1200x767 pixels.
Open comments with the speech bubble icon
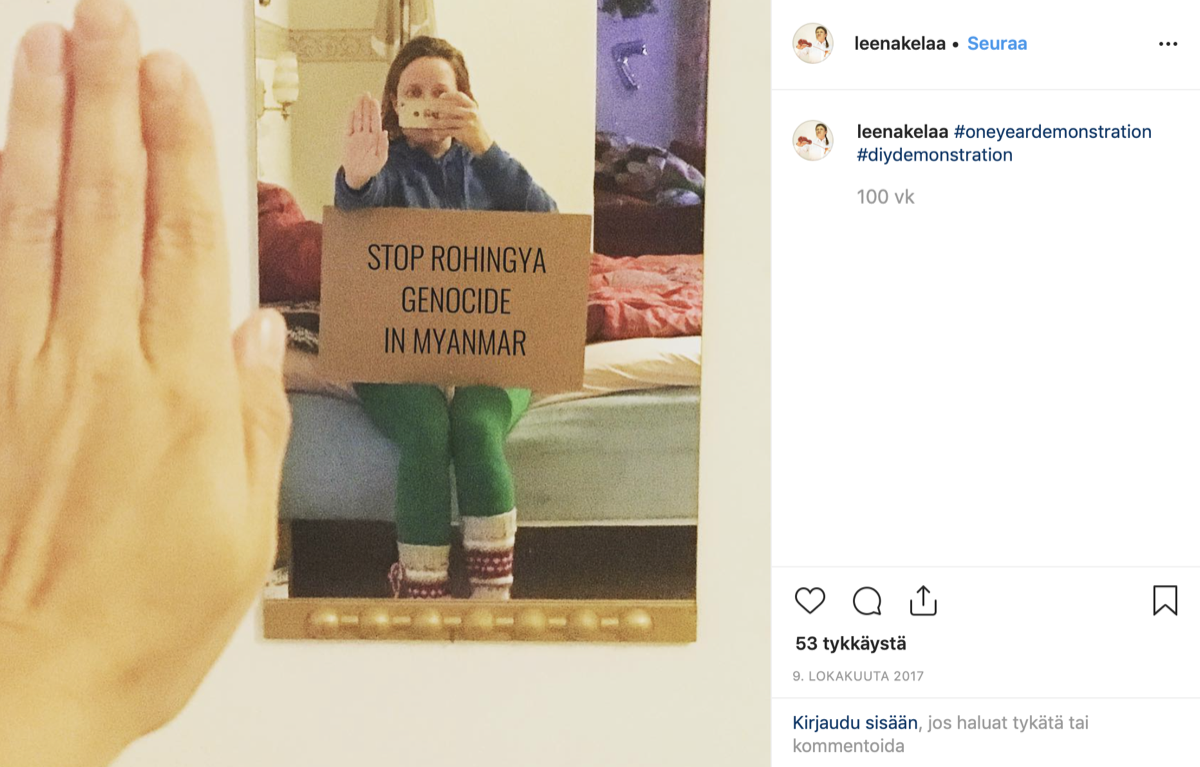867,601
